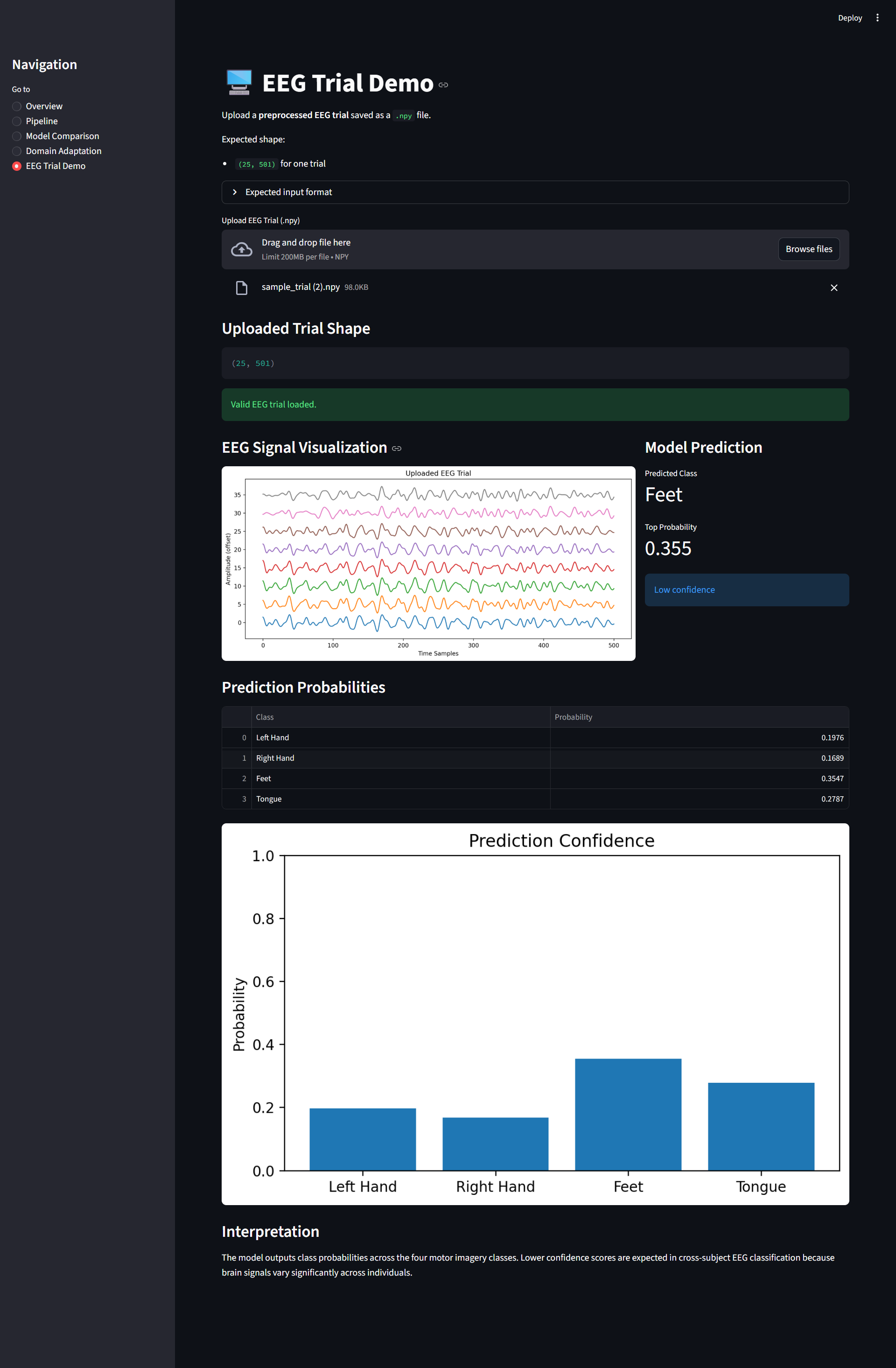Remove the uploaded sample_trial (2).npy file
Viewport: 896px width, 1368px height.
click(x=833, y=288)
